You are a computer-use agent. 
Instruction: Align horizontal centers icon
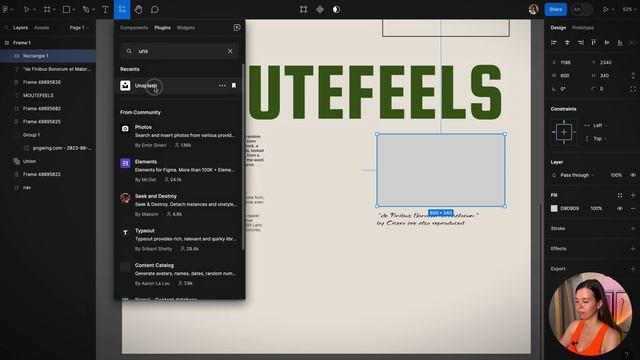point(567,42)
